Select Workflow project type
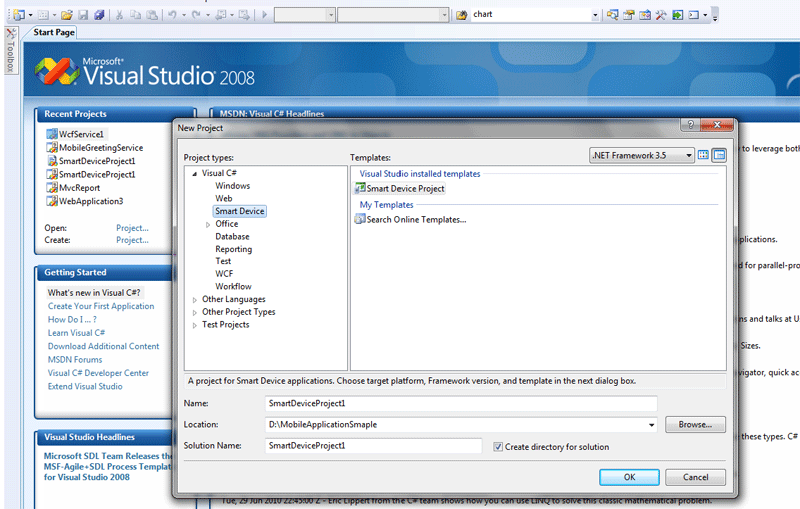The height and width of the screenshot is (509, 800). pos(233,287)
